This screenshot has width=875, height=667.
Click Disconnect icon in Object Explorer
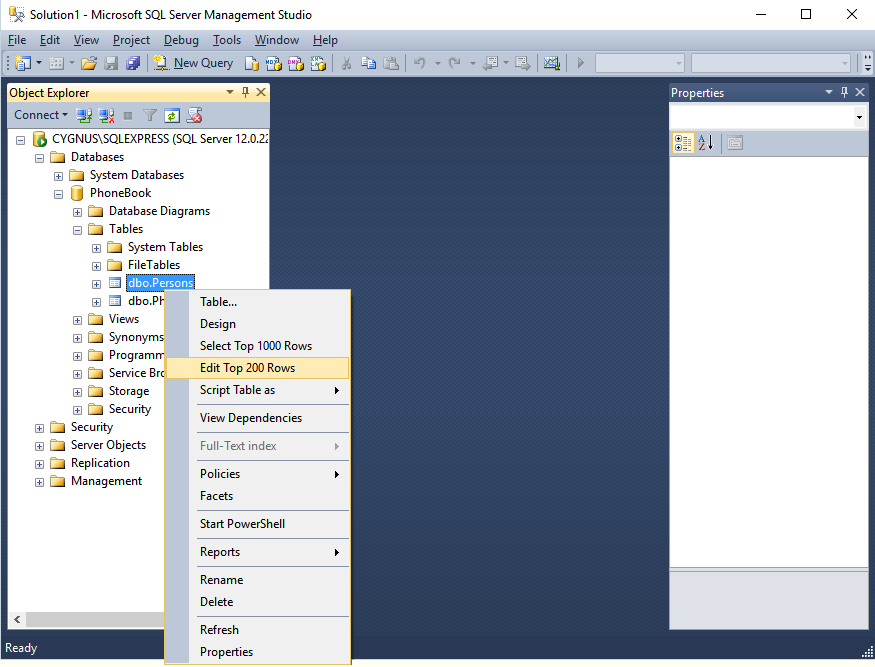tap(106, 116)
